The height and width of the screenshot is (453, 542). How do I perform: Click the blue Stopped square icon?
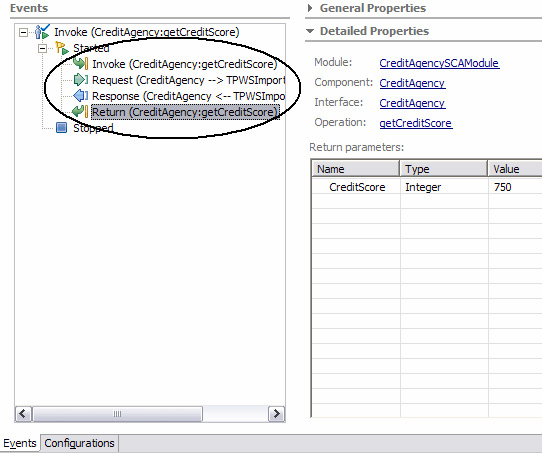(62, 128)
